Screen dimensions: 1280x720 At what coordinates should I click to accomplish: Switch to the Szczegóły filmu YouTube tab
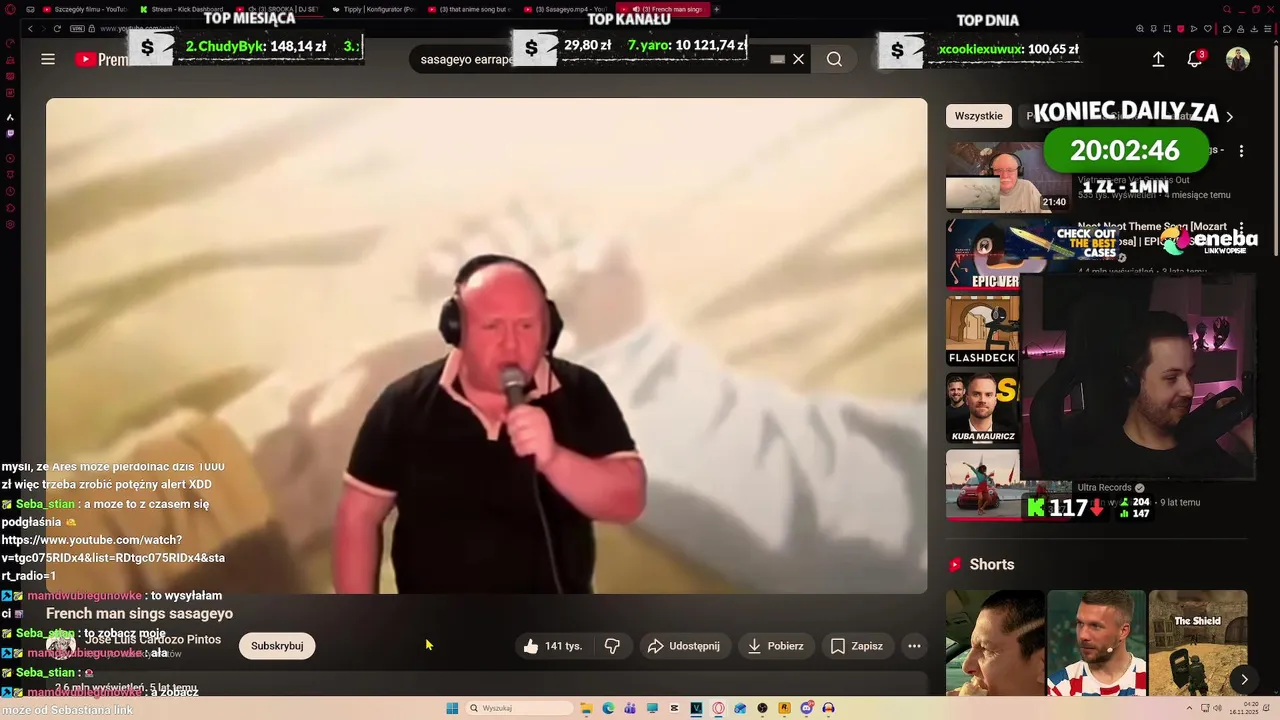(85, 9)
